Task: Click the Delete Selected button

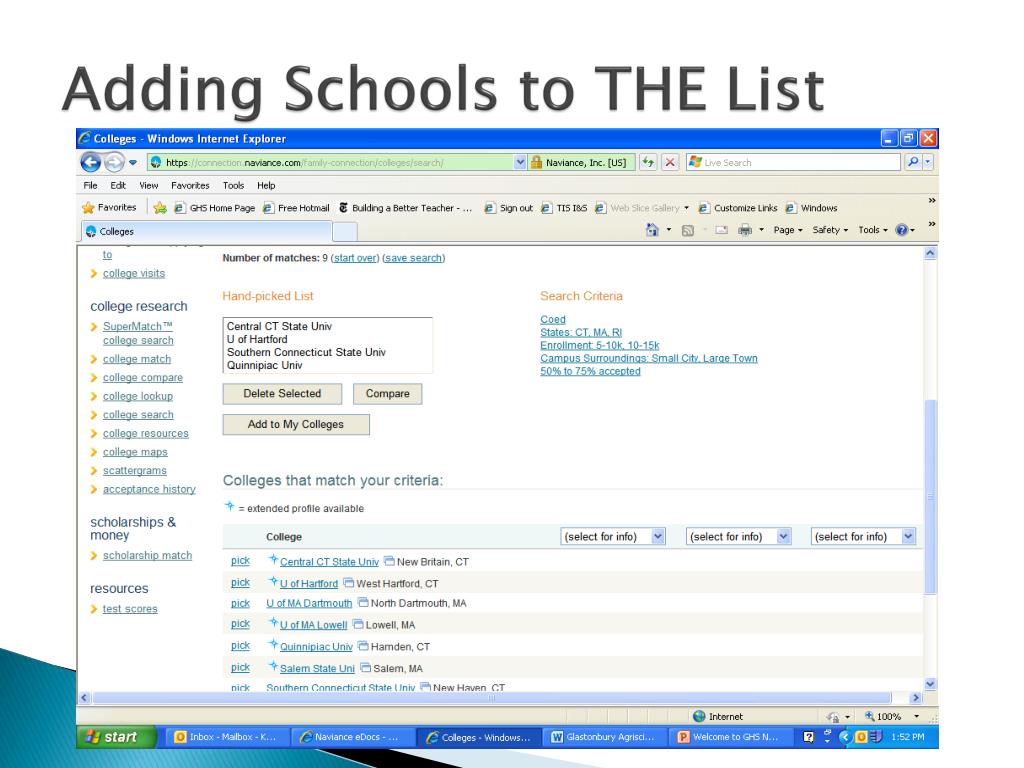Action: point(282,394)
